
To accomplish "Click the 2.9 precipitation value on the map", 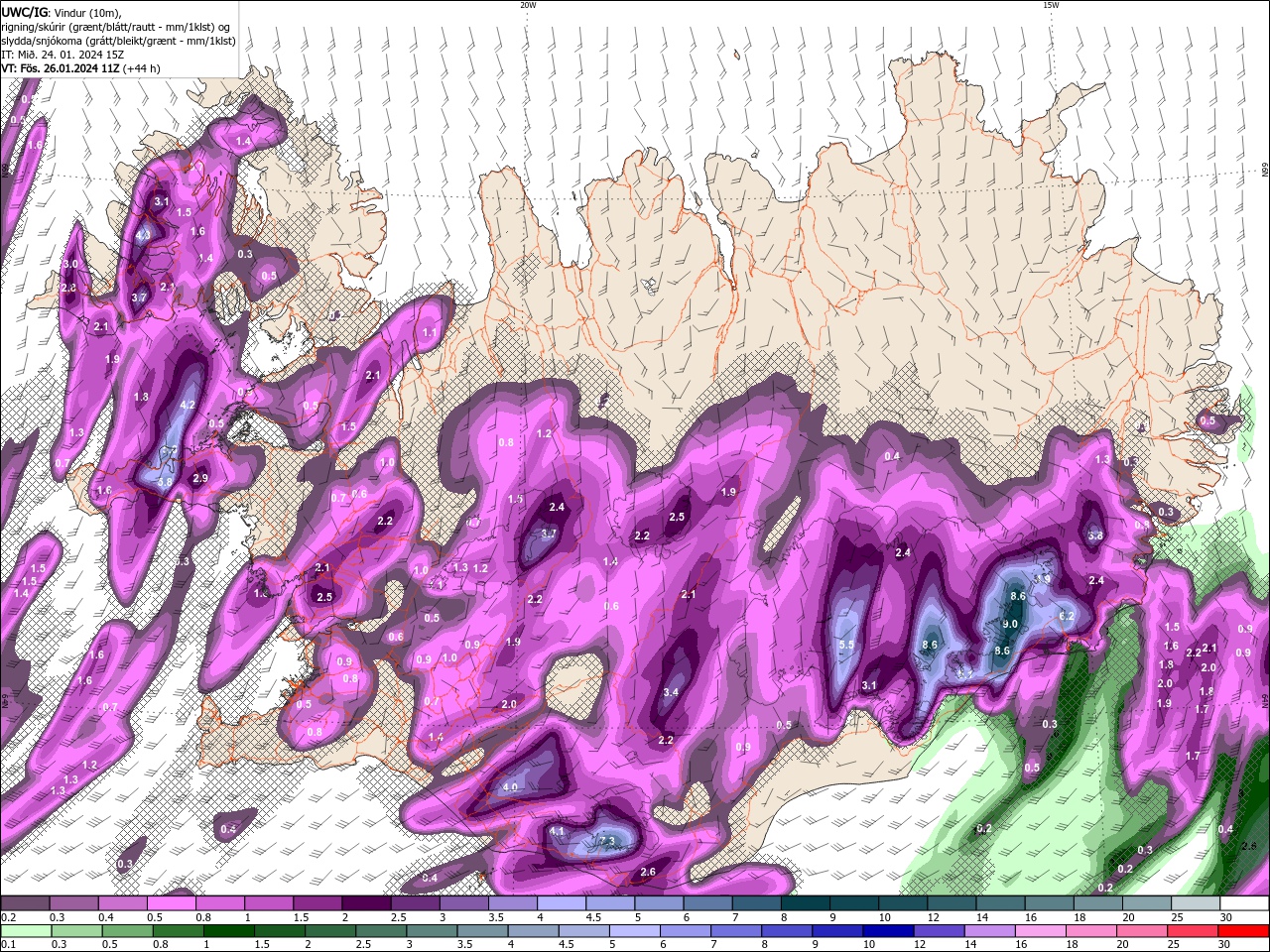I will (200, 478).
